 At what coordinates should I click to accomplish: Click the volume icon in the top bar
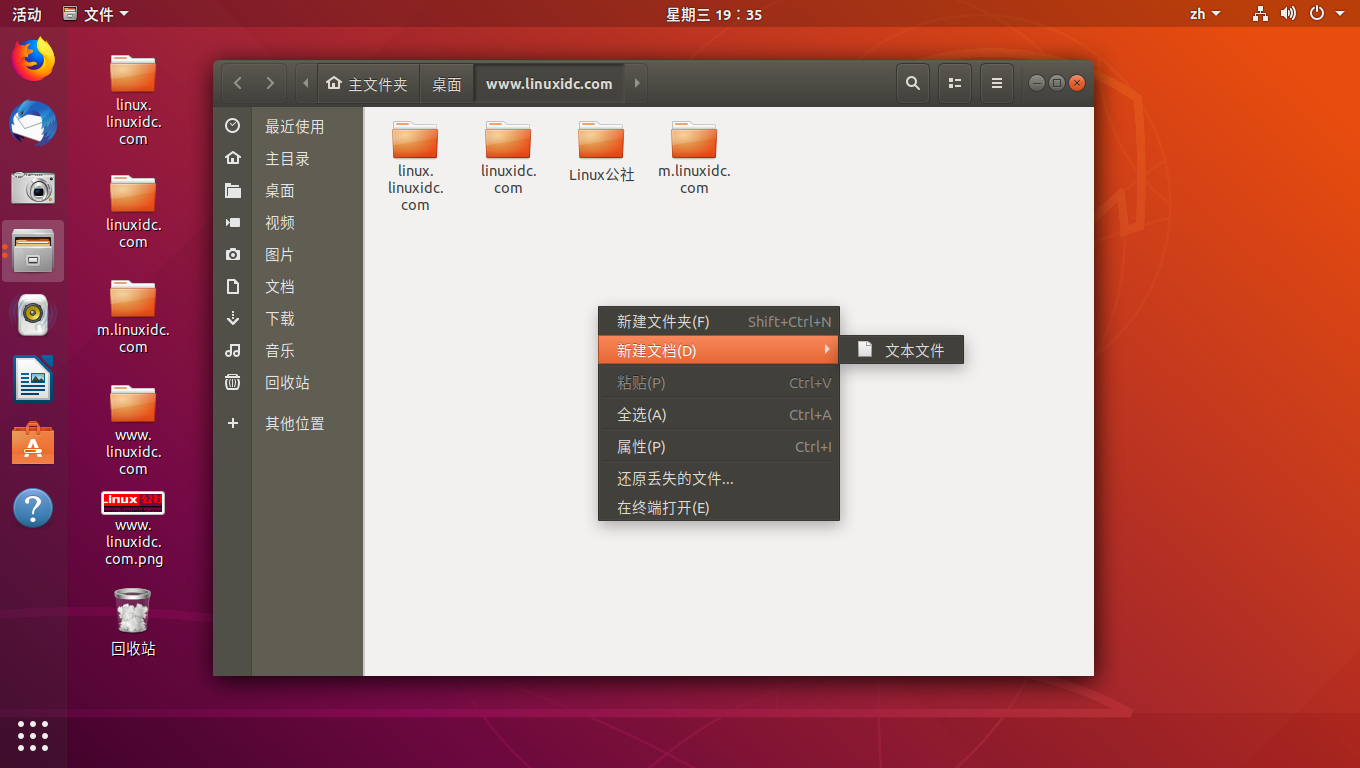(x=1288, y=14)
